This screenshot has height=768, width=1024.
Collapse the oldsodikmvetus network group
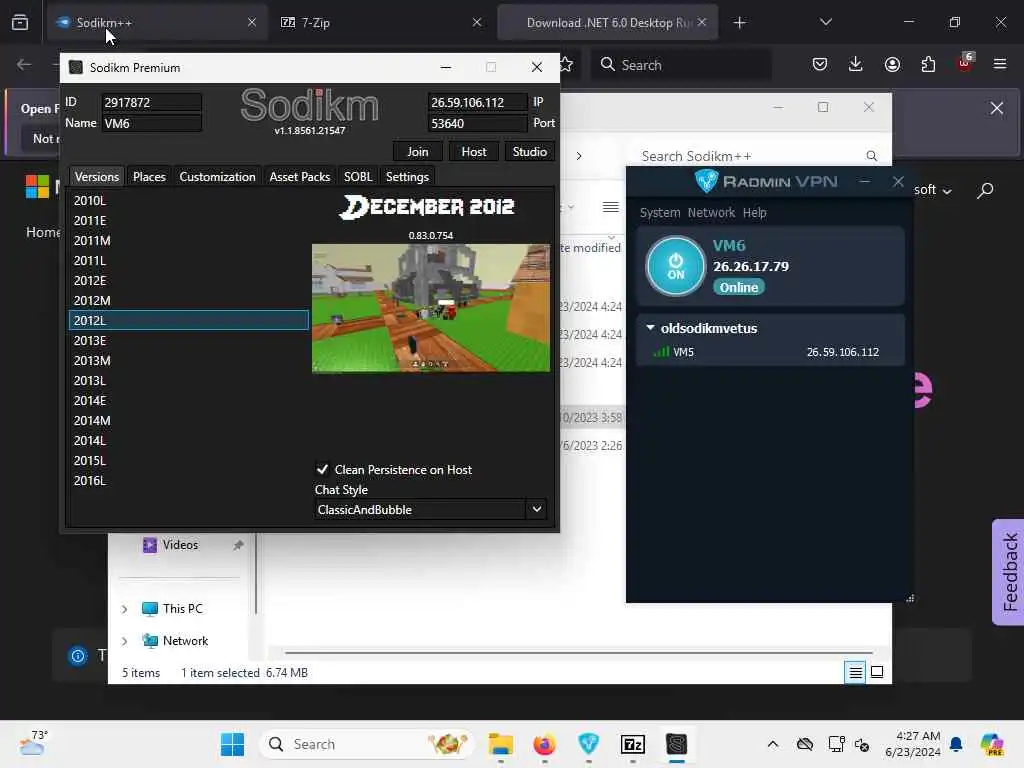pos(650,328)
